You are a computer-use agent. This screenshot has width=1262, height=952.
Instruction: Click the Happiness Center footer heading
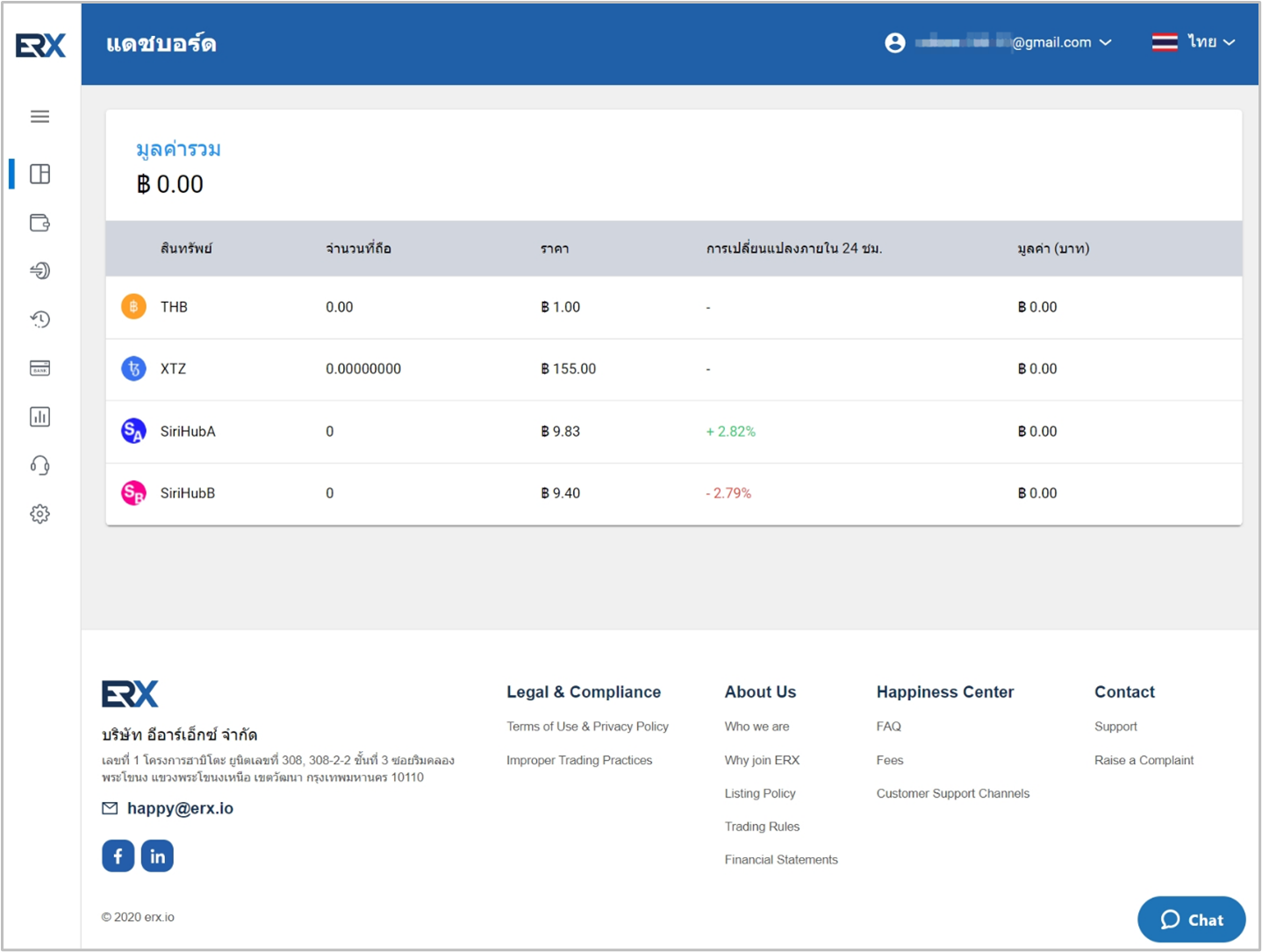tap(945, 692)
